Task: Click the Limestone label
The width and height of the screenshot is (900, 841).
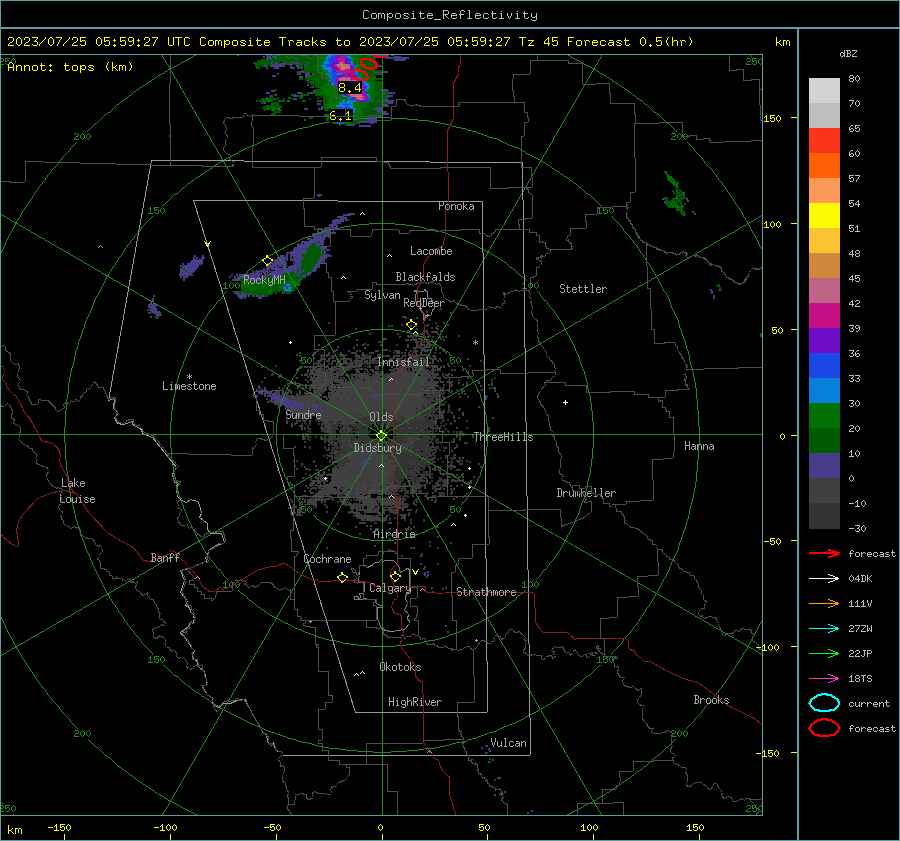Action: pos(189,386)
